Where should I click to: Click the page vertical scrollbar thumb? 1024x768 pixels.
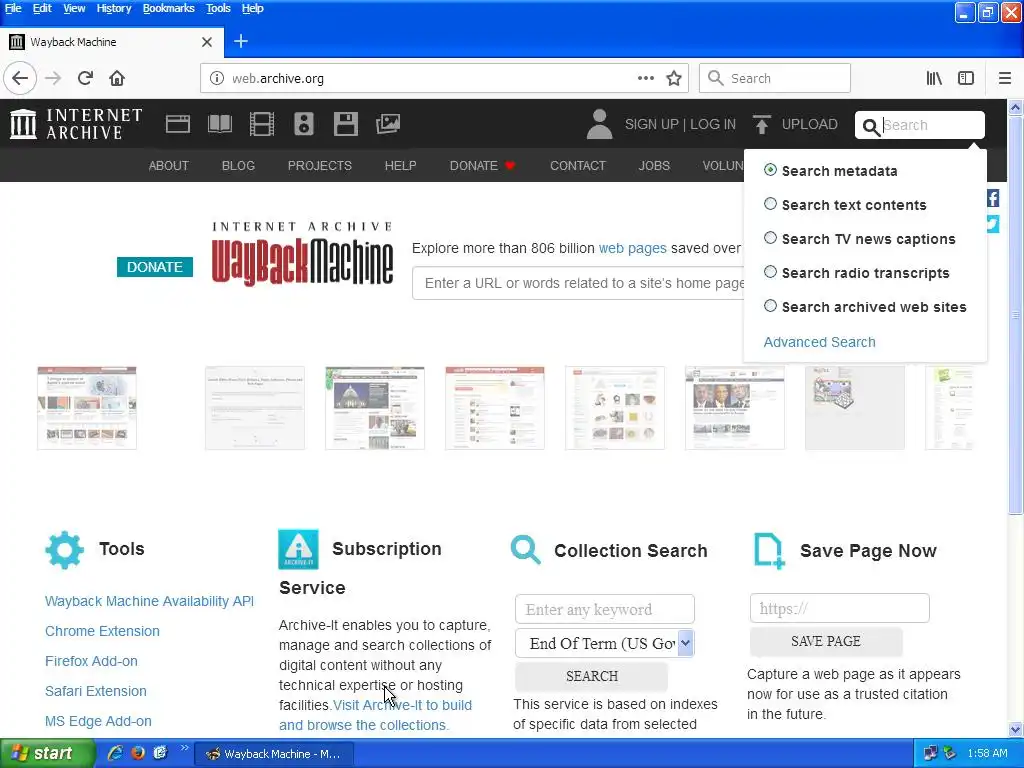pos(1016,313)
